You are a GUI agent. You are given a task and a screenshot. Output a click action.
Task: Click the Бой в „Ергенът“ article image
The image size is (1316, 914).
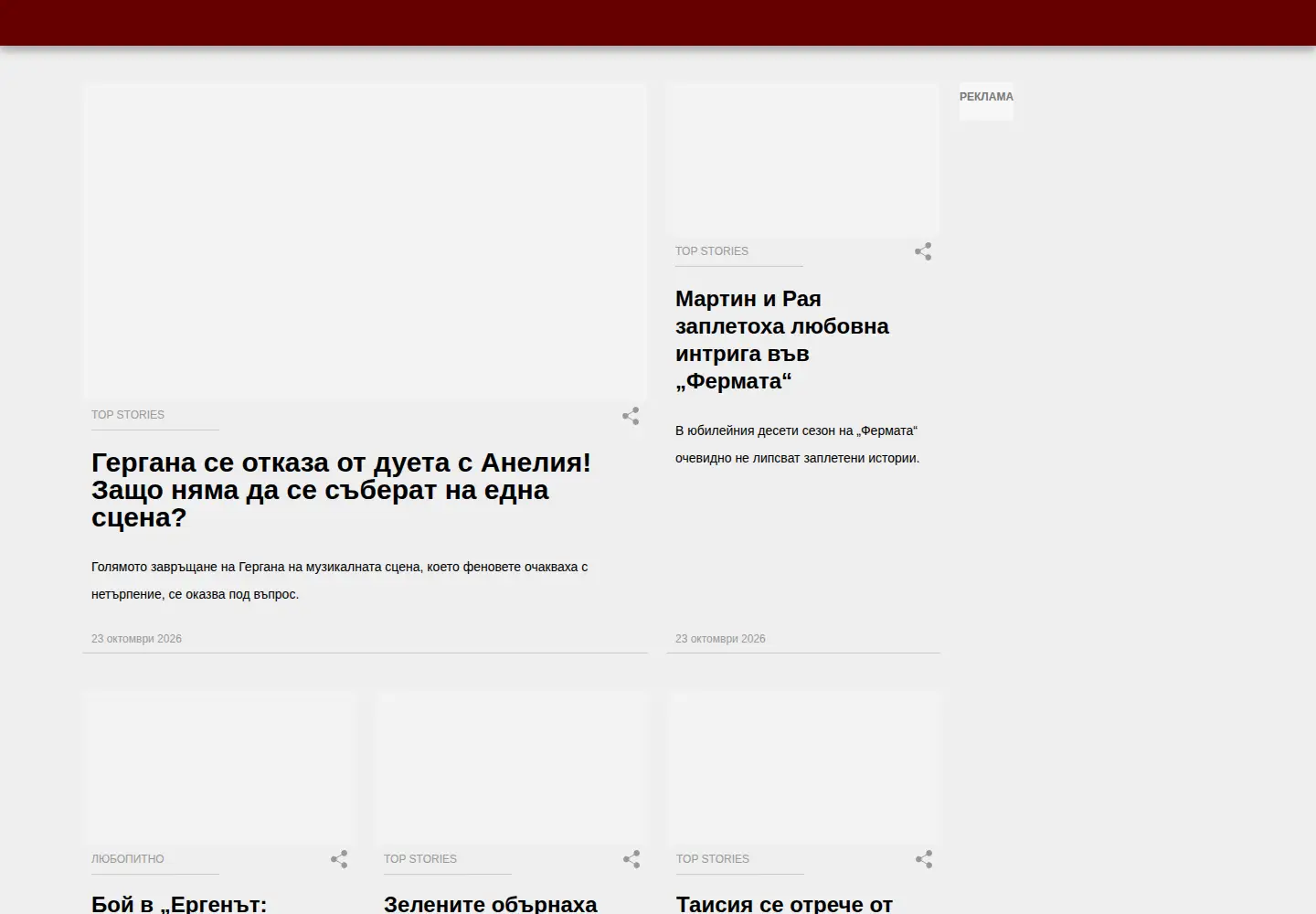click(x=219, y=769)
